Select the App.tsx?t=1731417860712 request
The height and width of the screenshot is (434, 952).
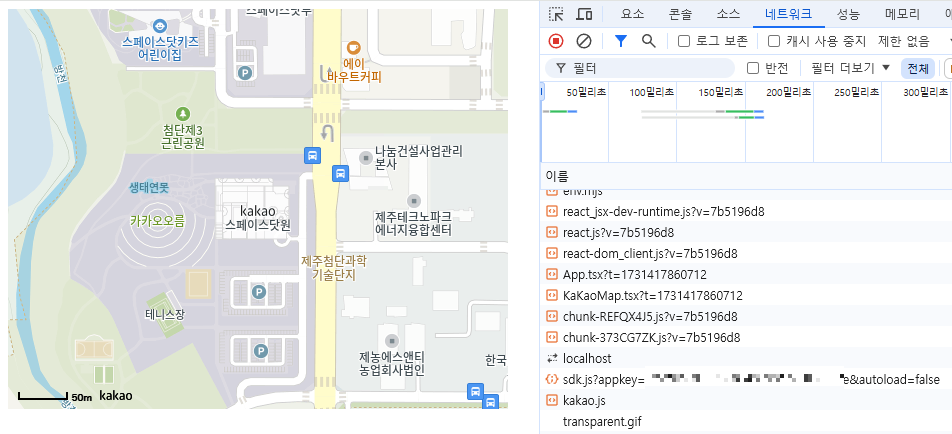click(x=746, y=274)
